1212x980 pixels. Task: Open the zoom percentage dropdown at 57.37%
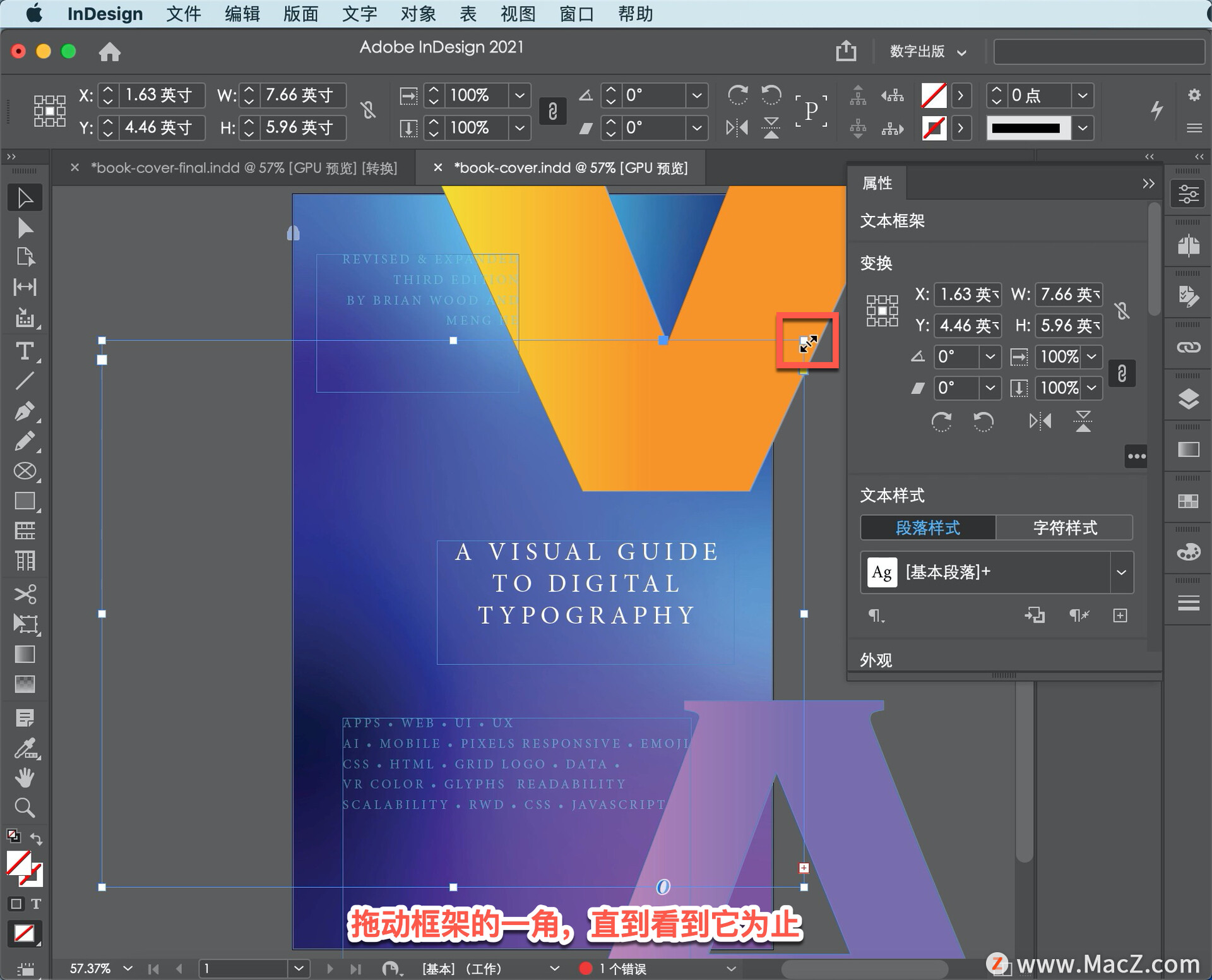coord(128,968)
